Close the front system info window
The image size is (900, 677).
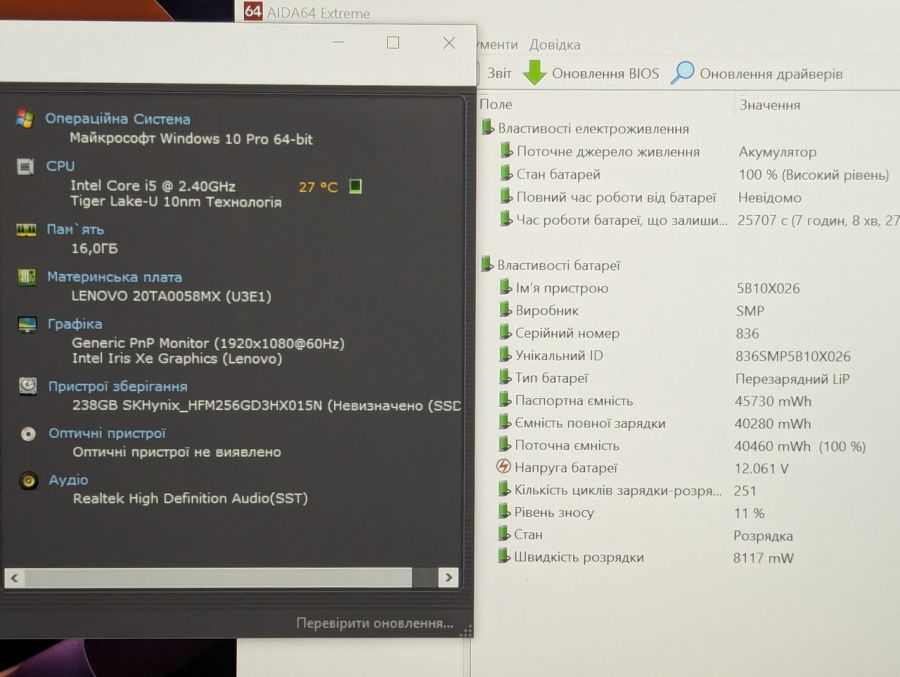click(449, 43)
